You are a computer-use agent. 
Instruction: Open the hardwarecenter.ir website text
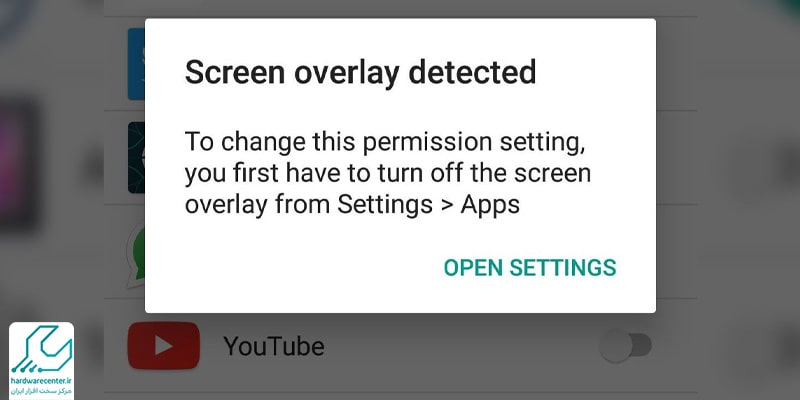tap(41, 381)
